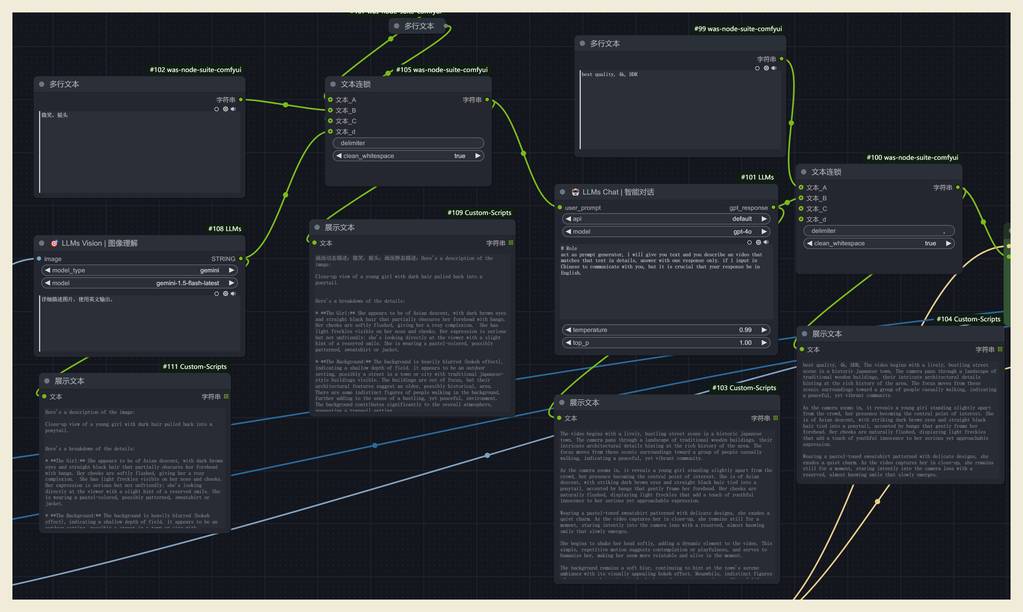The width and height of the screenshot is (1023, 612).
Task: Click the delimiter field in node #105
Action: pyautogui.click(x=408, y=143)
